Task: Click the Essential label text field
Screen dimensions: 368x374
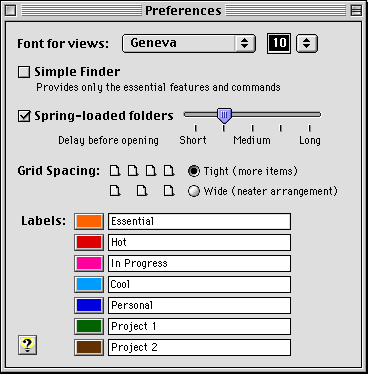Action: click(199, 222)
